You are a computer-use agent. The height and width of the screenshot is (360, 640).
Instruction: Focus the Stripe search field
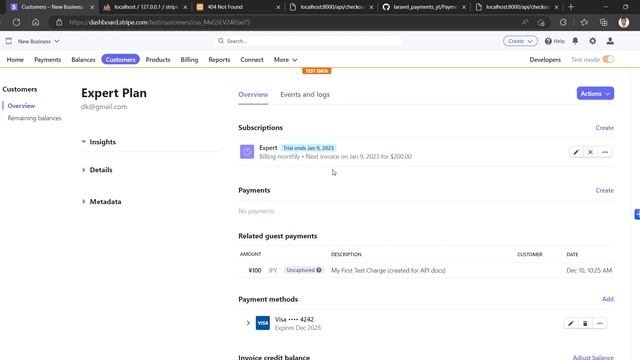coord(309,41)
